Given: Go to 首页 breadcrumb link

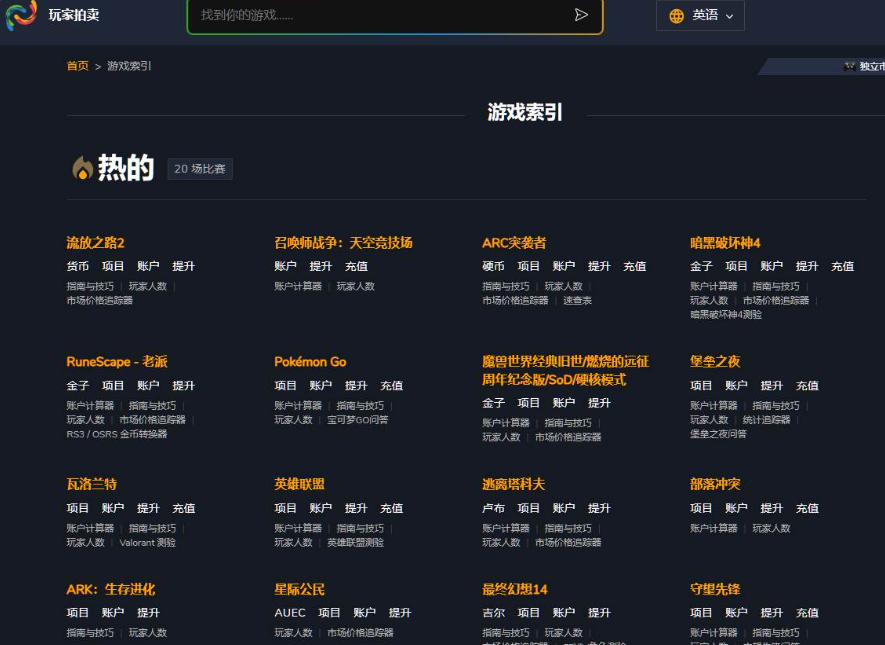Looking at the screenshot, I should pos(78,66).
